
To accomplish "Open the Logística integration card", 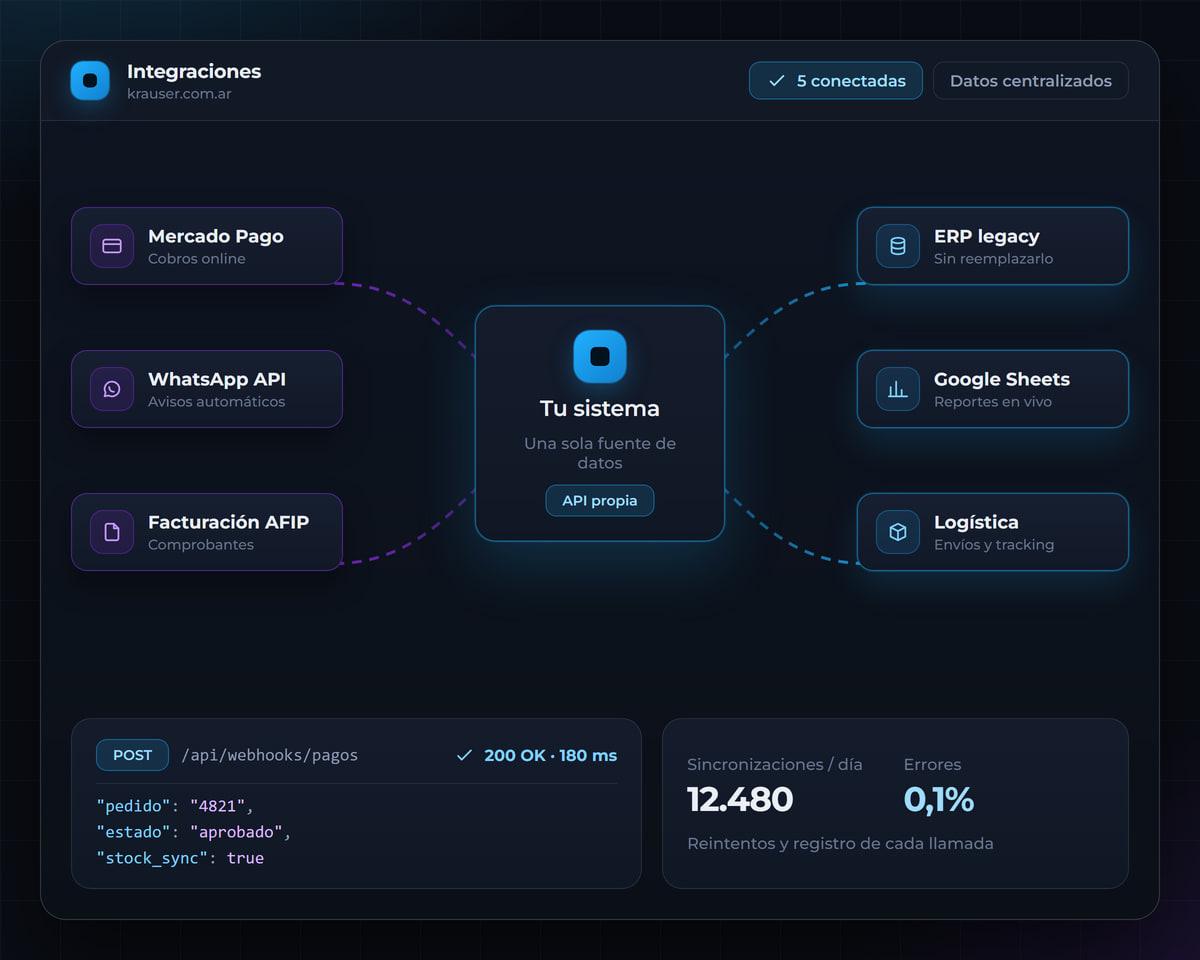I will [993, 532].
